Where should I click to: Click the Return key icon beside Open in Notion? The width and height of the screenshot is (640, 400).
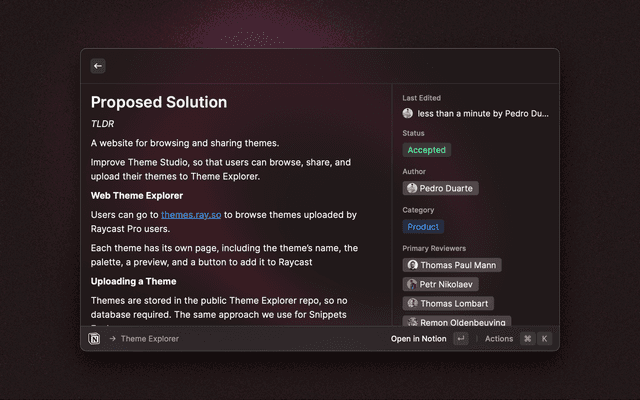click(461, 339)
